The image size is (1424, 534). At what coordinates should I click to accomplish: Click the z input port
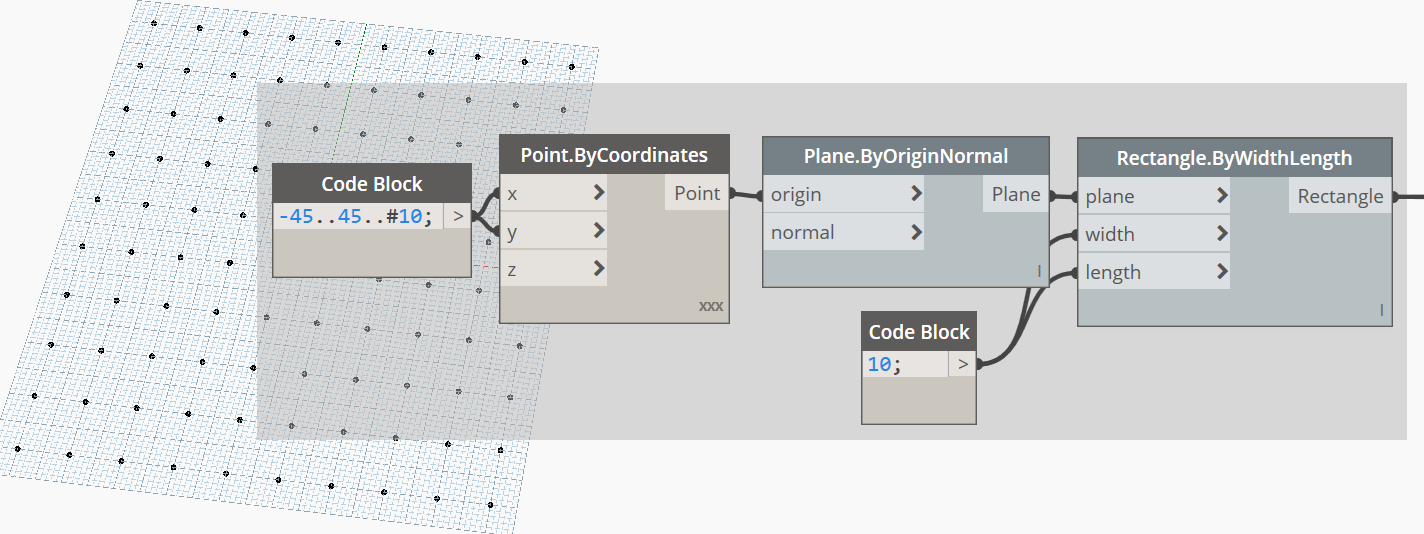553,268
